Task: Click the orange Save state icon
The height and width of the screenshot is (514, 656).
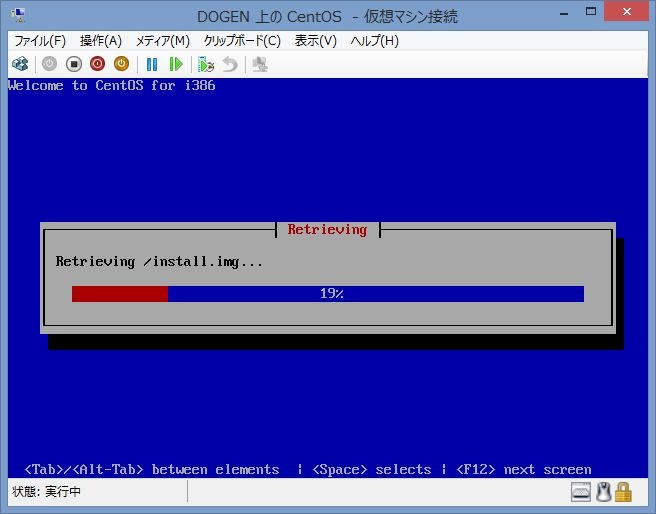Action: (121, 64)
